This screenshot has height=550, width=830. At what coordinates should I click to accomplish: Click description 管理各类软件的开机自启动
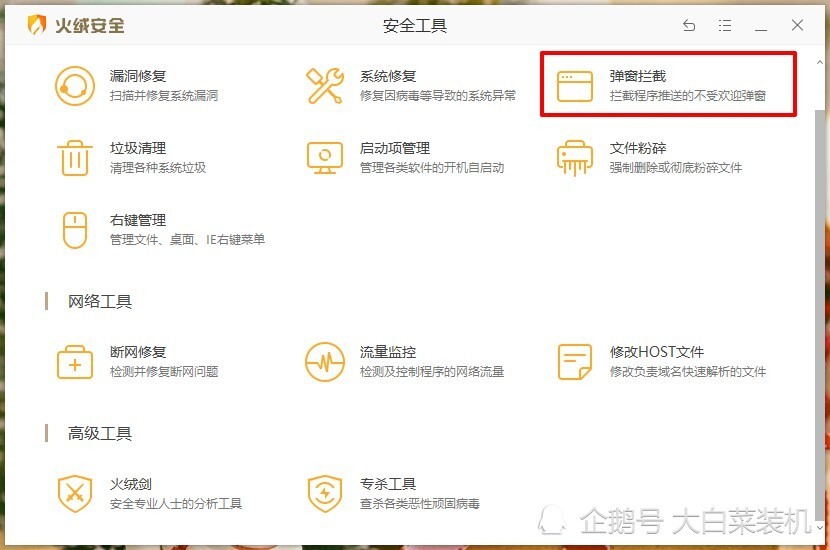[x=432, y=168]
